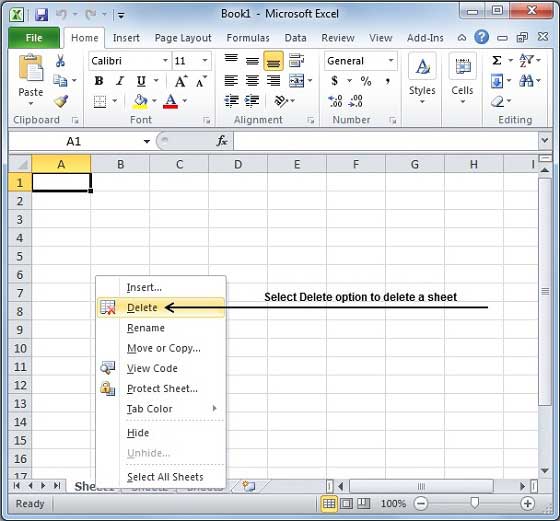Click the Sort and Filter icon
The image size is (560, 521).
click(x=526, y=60)
